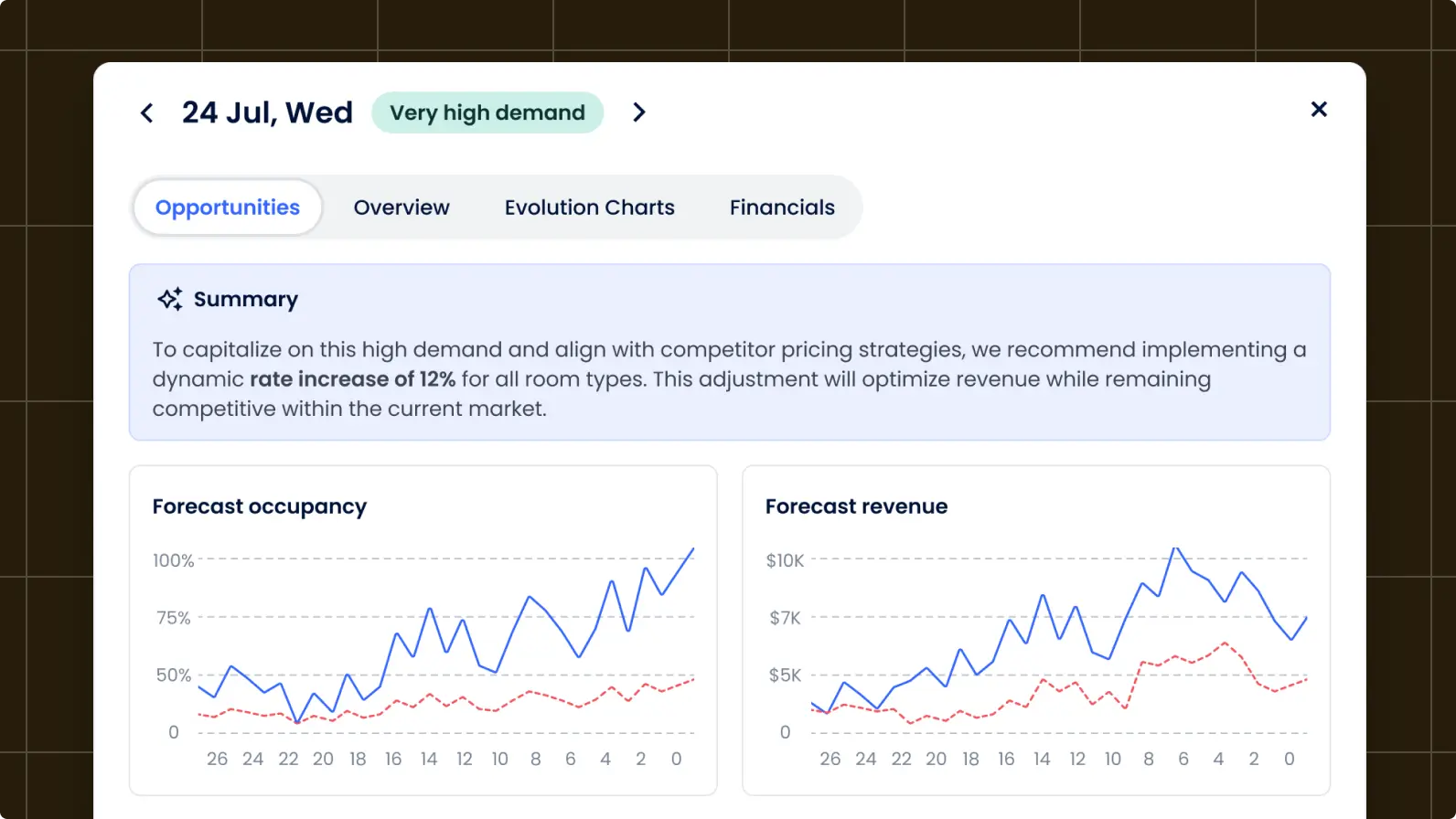Click the Forecast occupancy chart title
The image size is (1456, 819).
260,506
